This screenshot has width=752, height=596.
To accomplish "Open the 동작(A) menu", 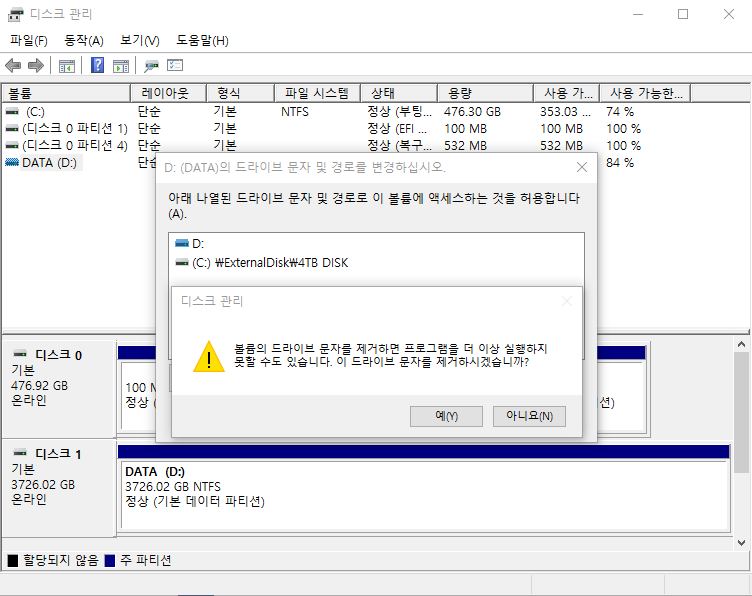I will click(x=84, y=41).
